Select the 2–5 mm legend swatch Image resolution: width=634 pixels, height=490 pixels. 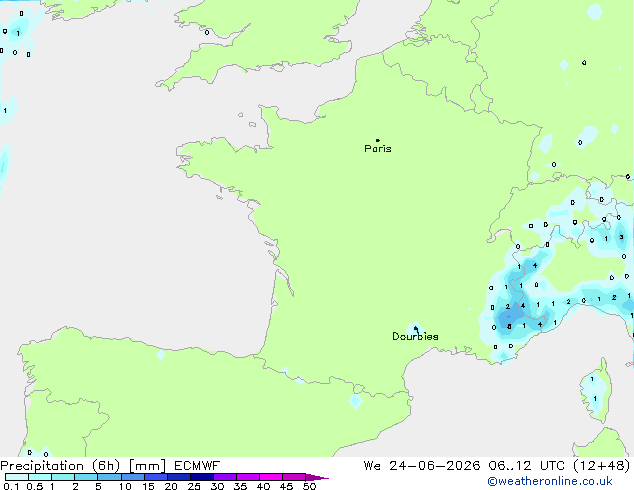click(x=86, y=477)
